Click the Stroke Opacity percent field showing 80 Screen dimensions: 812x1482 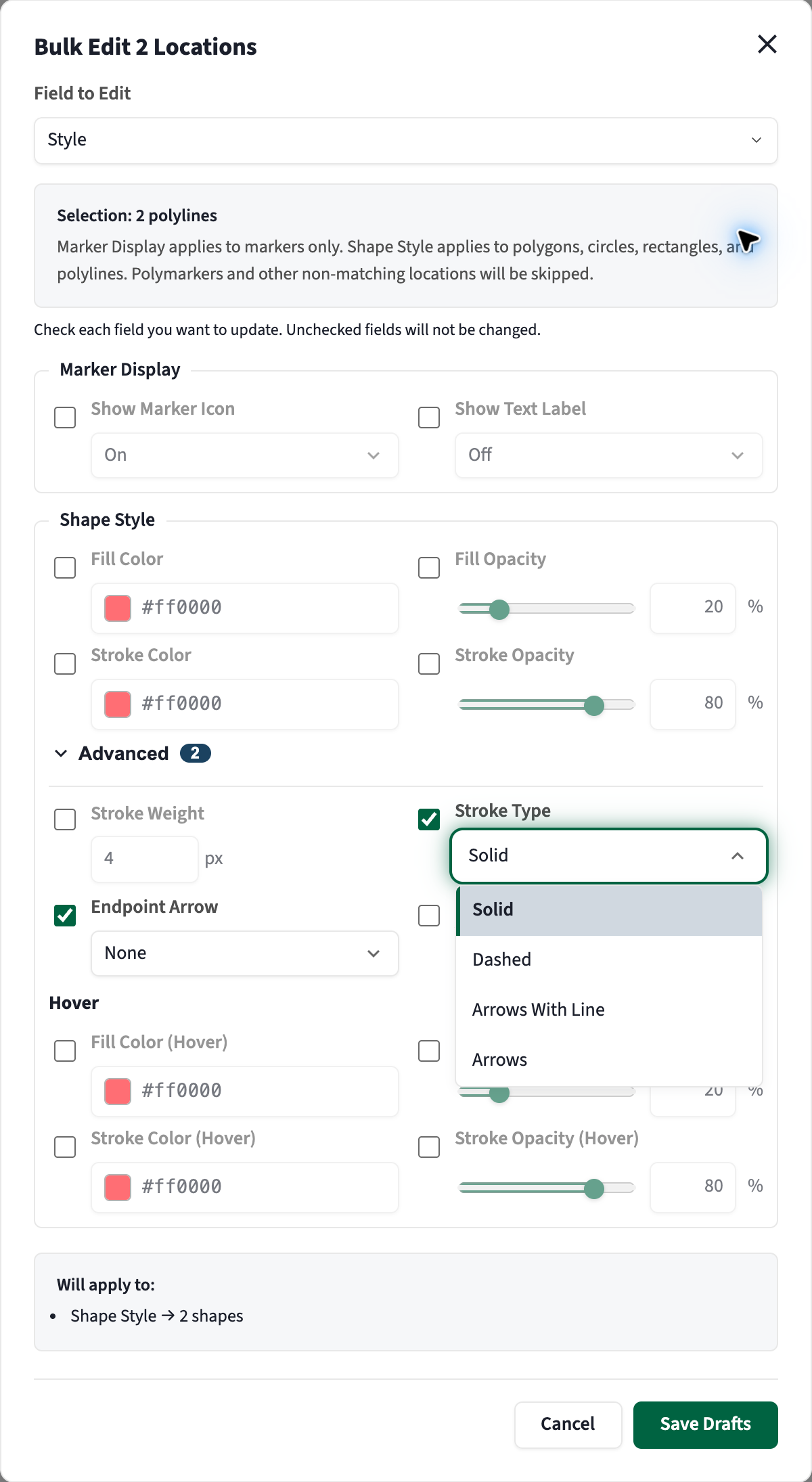[x=693, y=704]
